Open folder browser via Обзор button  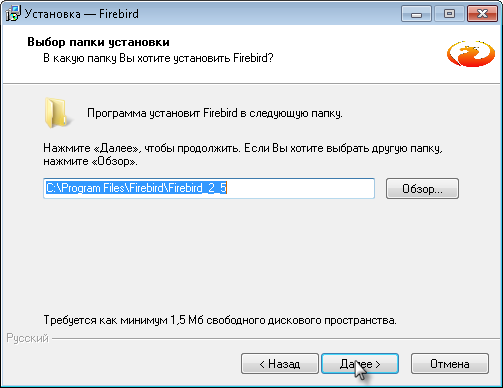422,189
